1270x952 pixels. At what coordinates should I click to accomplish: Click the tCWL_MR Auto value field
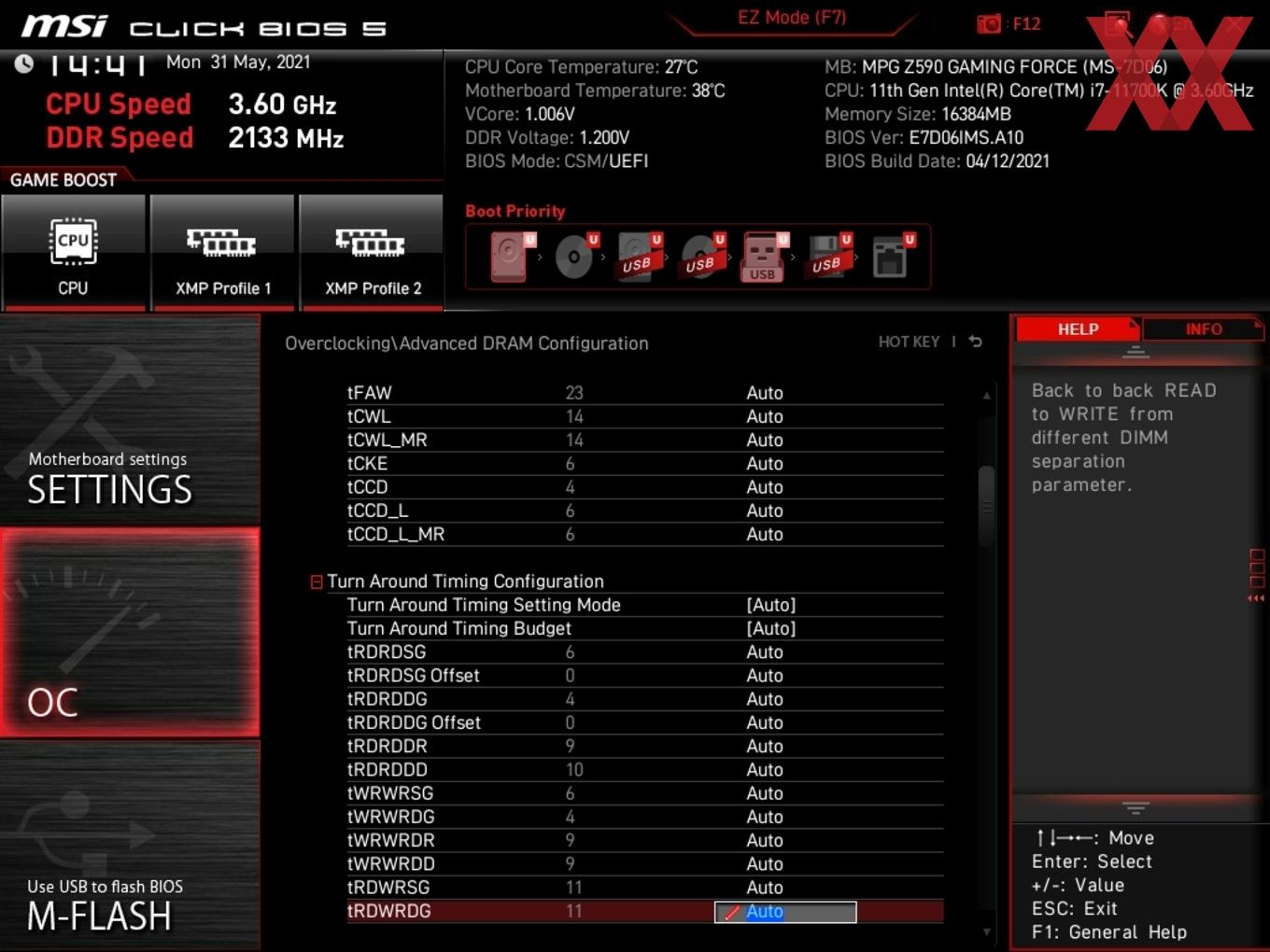point(765,440)
